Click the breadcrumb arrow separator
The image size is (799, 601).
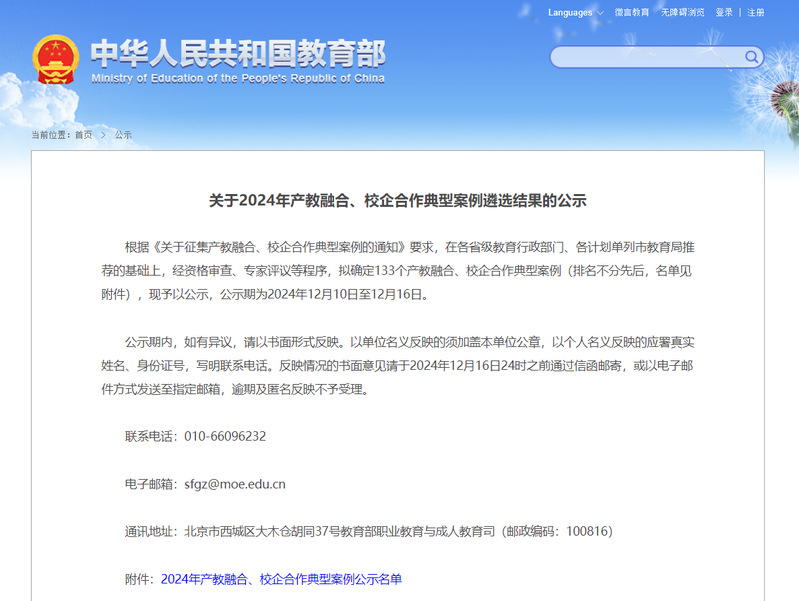point(103,134)
